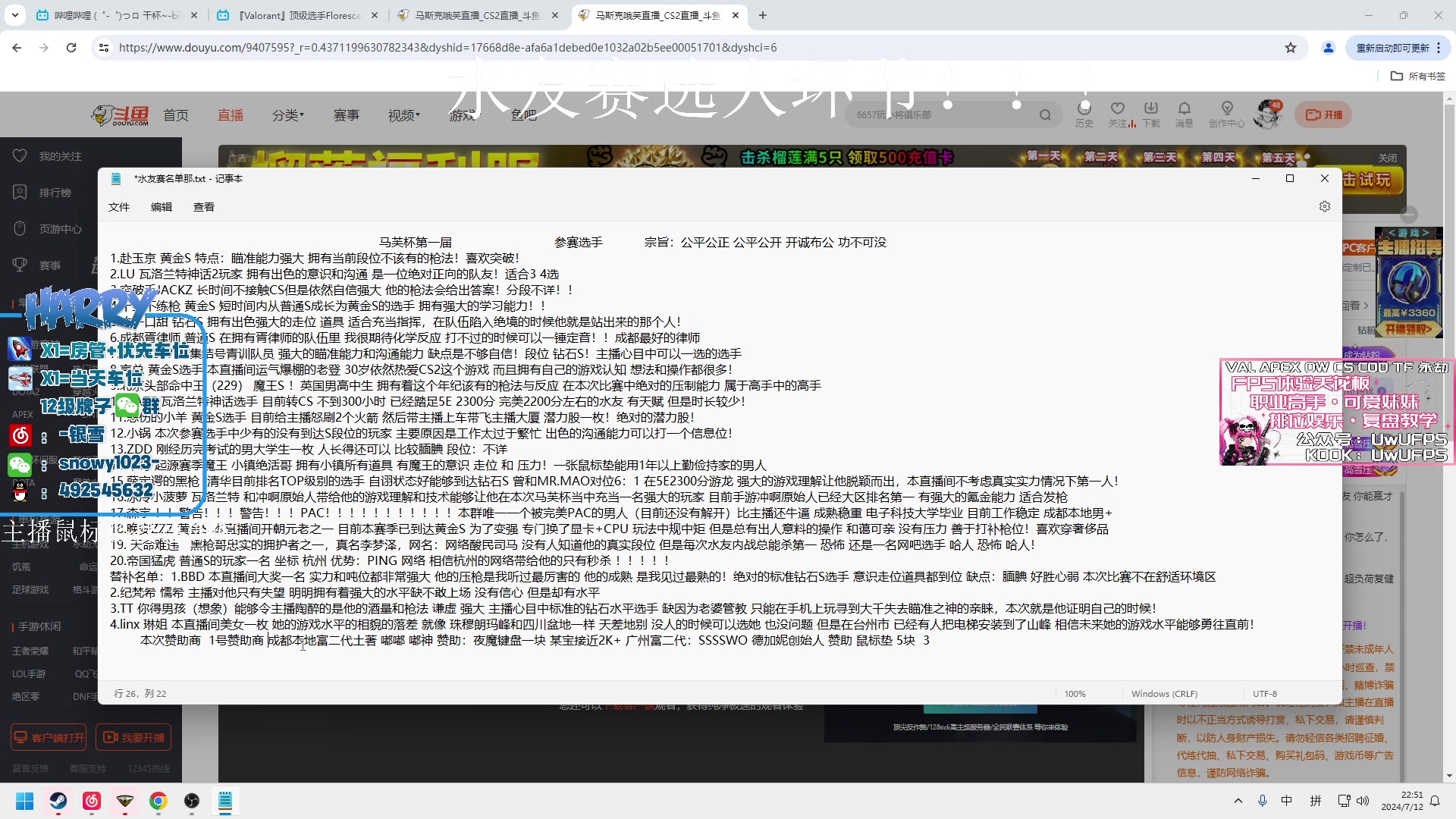Open the 查看 menu in Notepad
This screenshot has width=1456, height=819.
tap(204, 207)
